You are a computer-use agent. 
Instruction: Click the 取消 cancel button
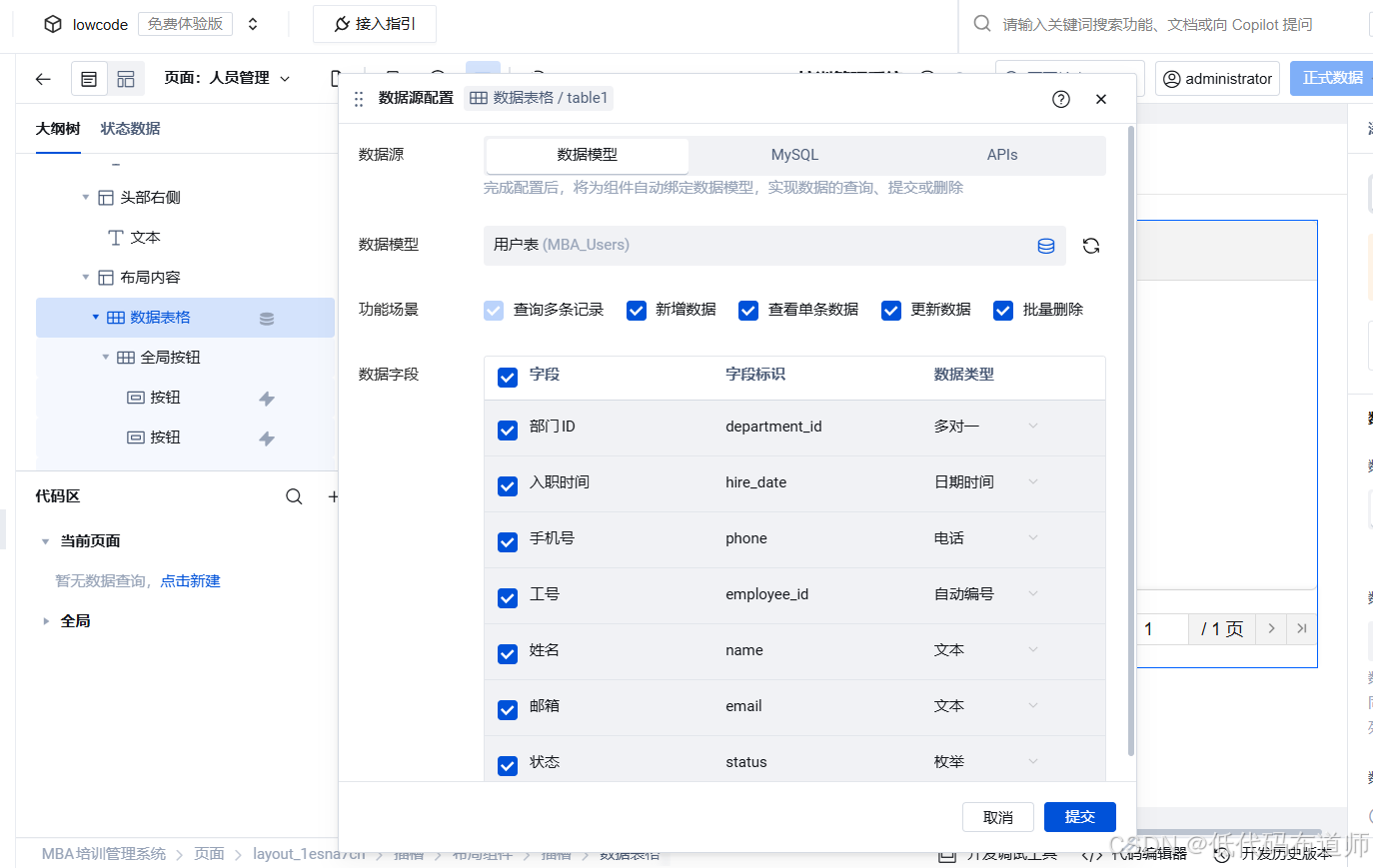pos(998,817)
